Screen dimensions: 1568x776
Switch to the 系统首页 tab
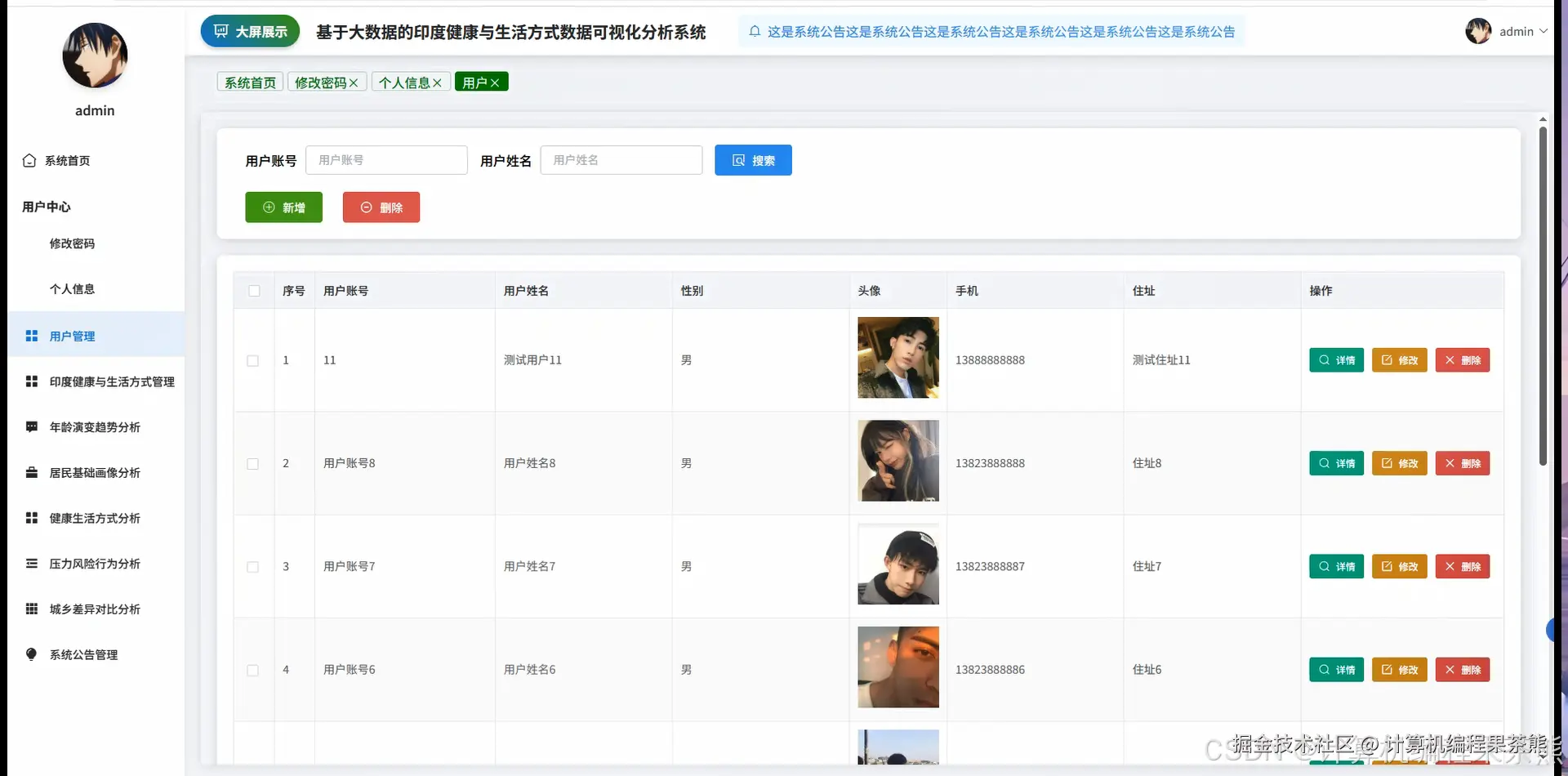point(250,83)
